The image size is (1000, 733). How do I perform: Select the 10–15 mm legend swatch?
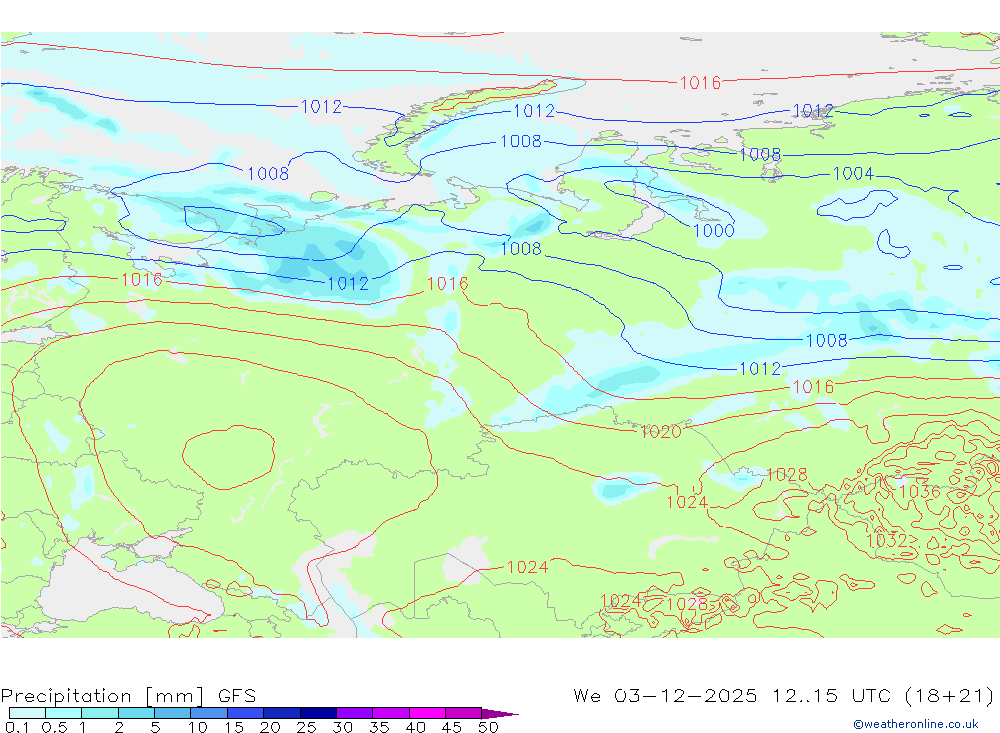tap(209, 713)
